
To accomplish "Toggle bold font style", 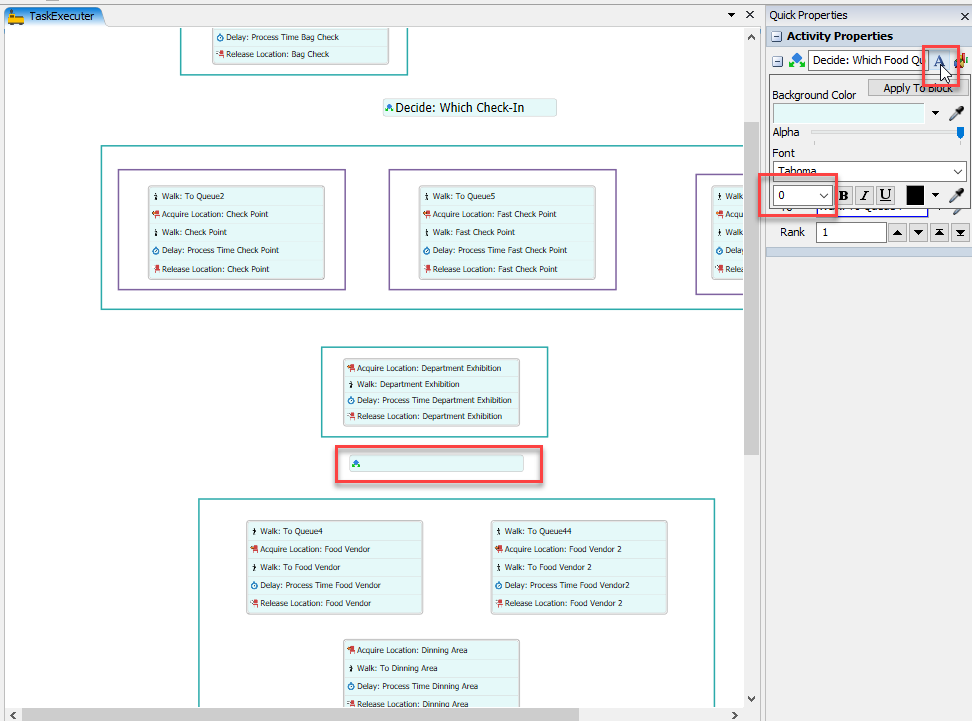I will click(843, 195).
